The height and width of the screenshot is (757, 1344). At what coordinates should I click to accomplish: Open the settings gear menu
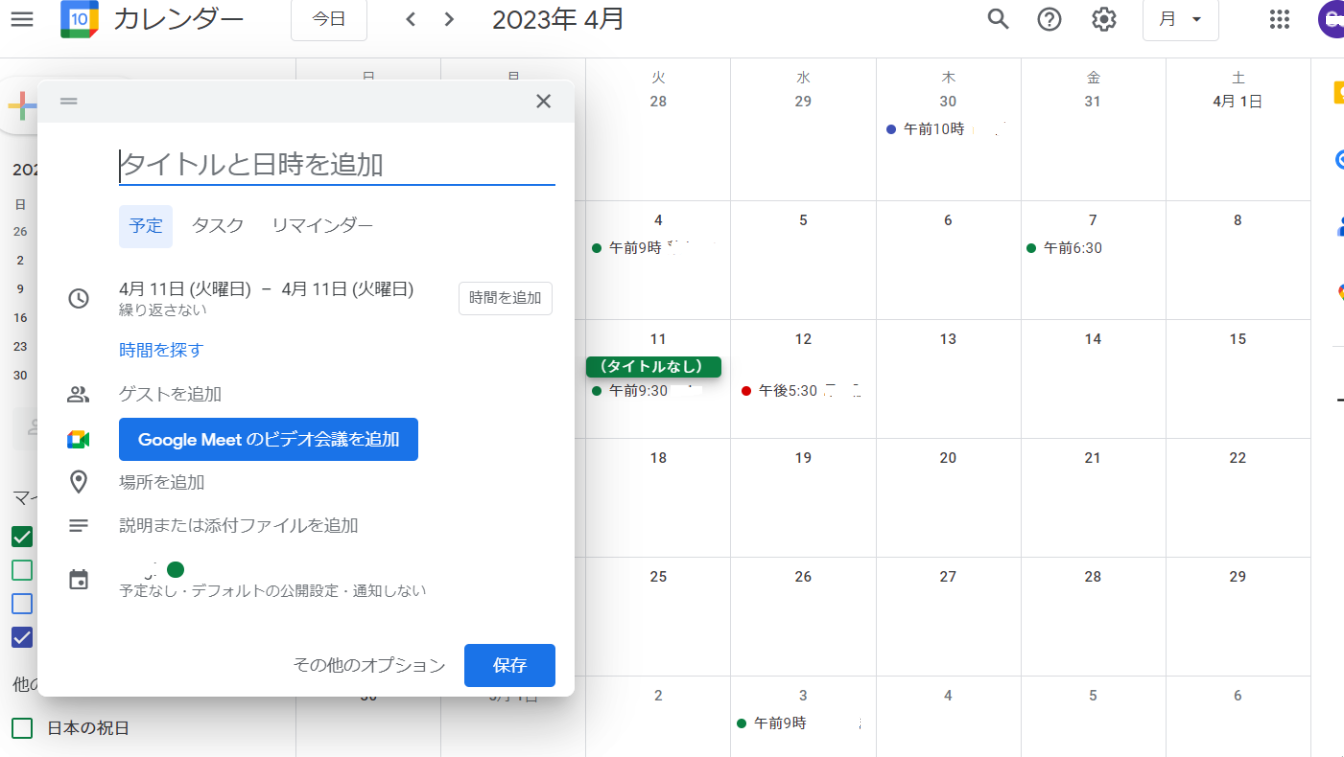click(x=1103, y=19)
